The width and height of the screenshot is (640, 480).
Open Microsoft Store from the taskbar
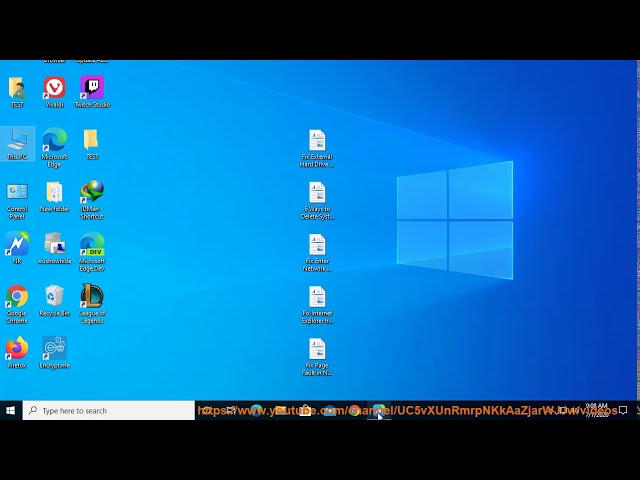coord(305,410)
